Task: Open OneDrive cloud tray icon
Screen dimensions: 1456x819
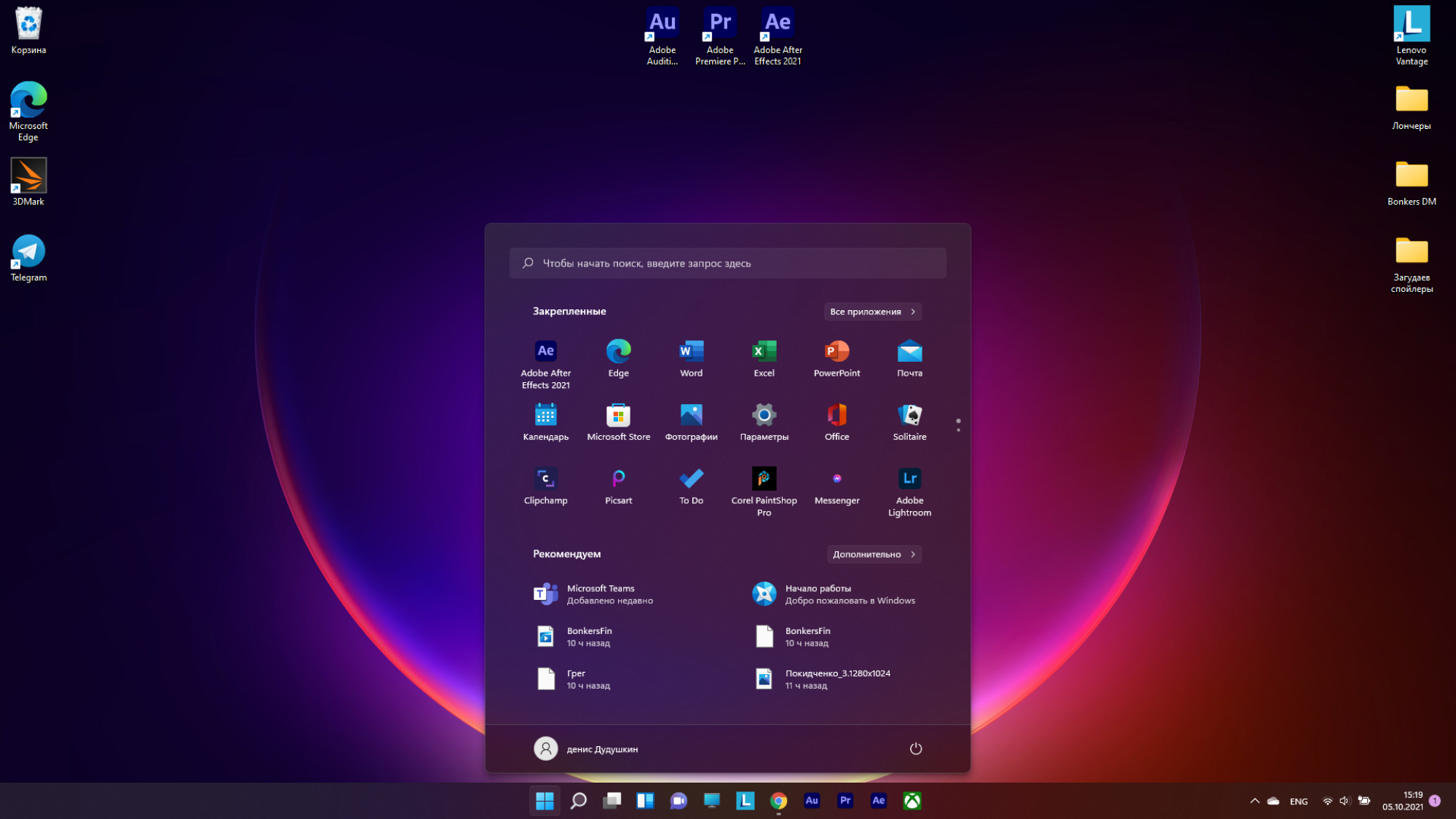Action: pos(1273,801)
